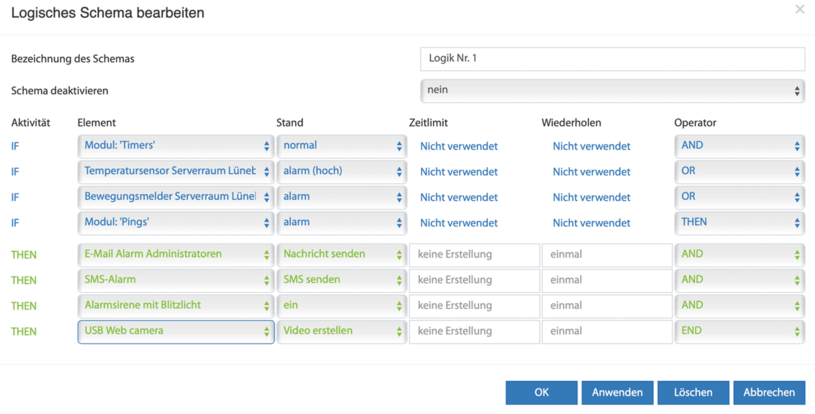Click the Löschen button

click(x=693, y=393)
